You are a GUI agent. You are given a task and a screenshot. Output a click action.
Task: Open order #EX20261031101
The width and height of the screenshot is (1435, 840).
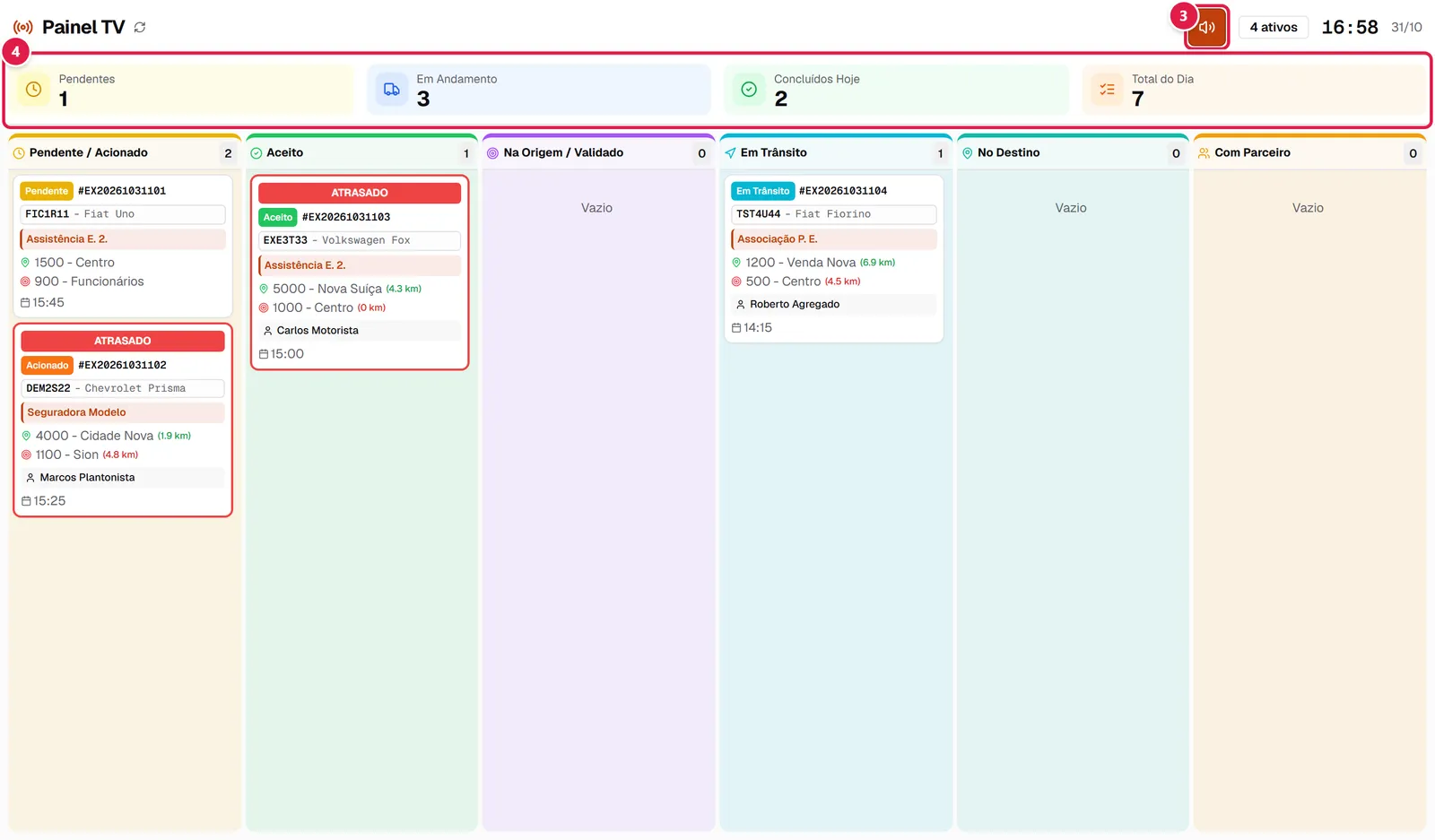click(x=122, y=191)
